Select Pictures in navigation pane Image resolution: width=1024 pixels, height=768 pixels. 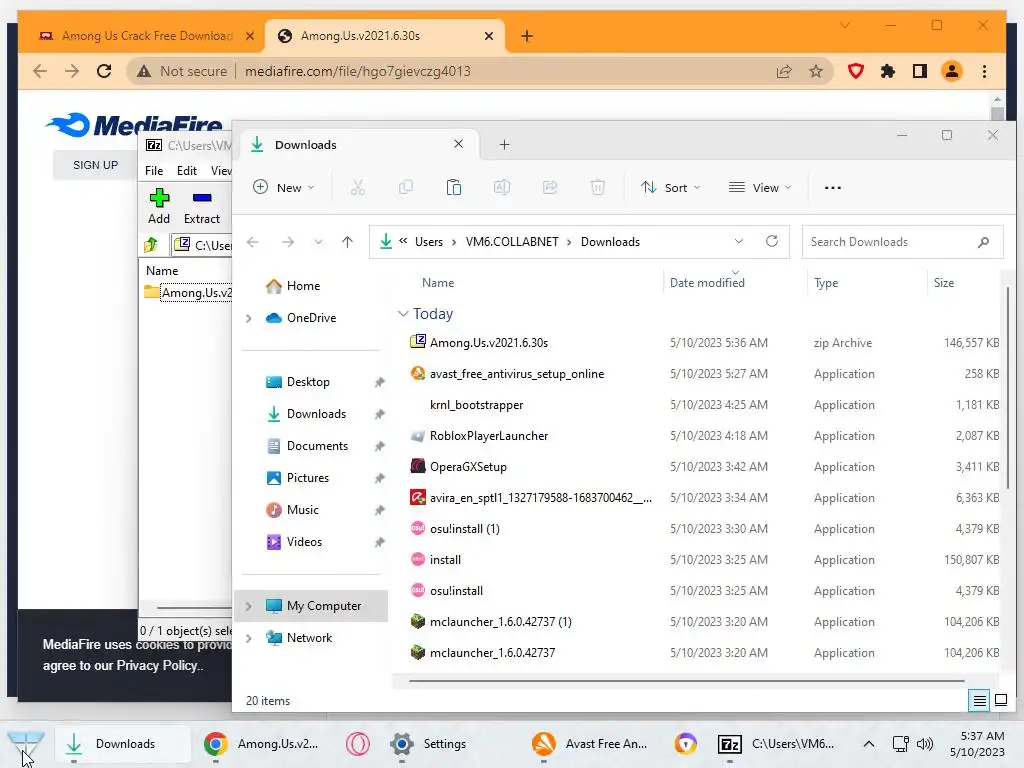tap(307, 478)
